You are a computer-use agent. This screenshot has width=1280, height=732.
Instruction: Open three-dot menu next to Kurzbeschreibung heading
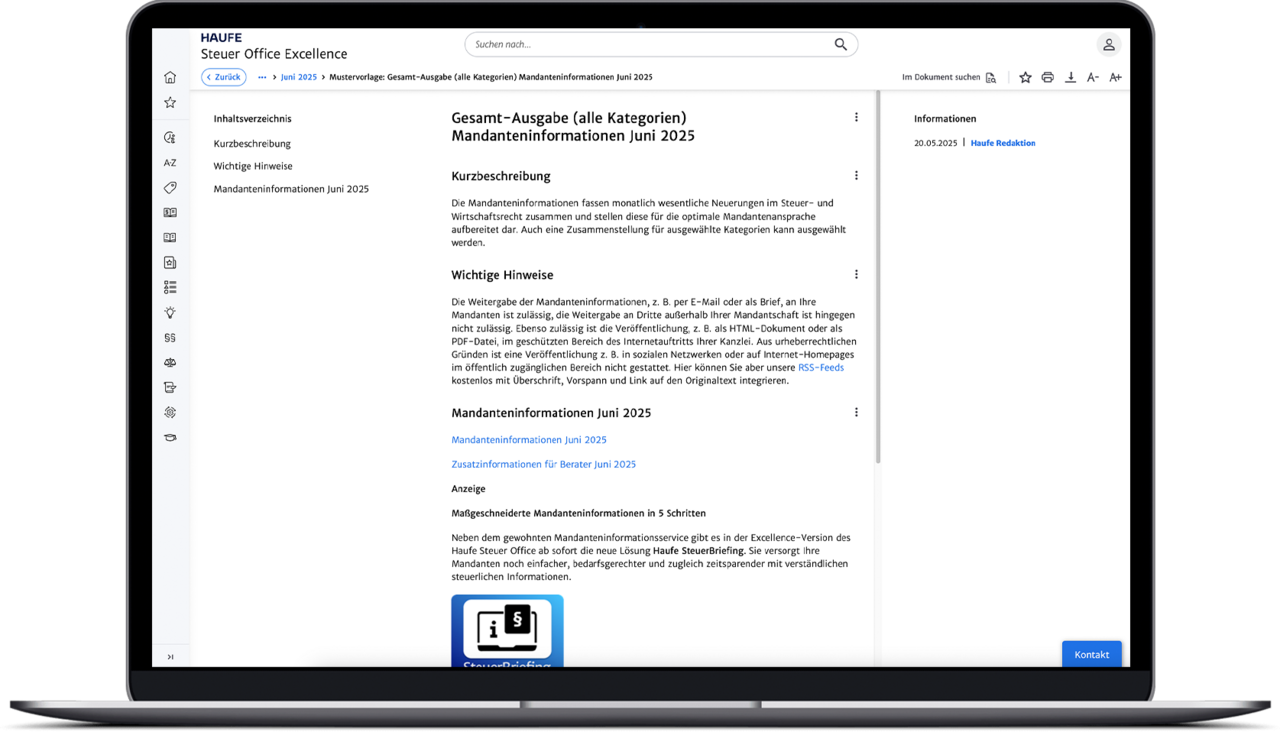coord(856,175)
